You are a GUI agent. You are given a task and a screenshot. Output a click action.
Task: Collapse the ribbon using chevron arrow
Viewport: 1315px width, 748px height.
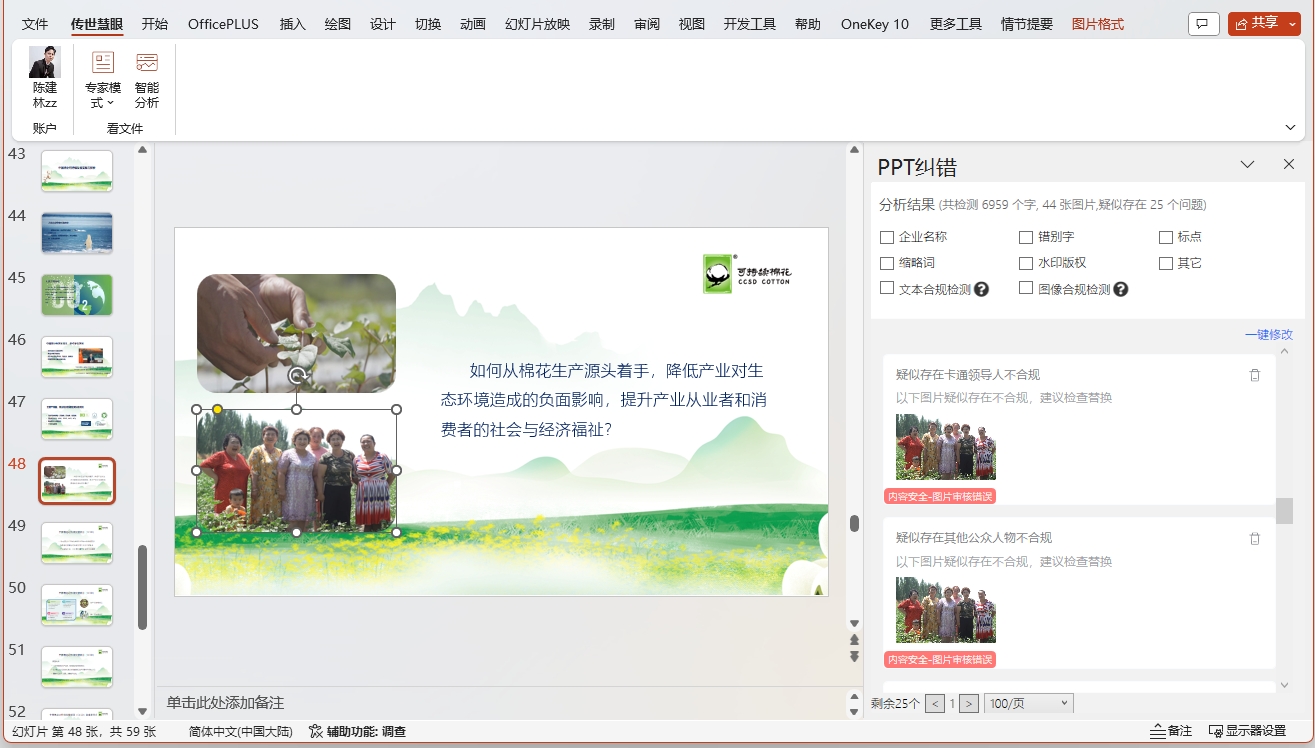click(x=1290, y=127)
